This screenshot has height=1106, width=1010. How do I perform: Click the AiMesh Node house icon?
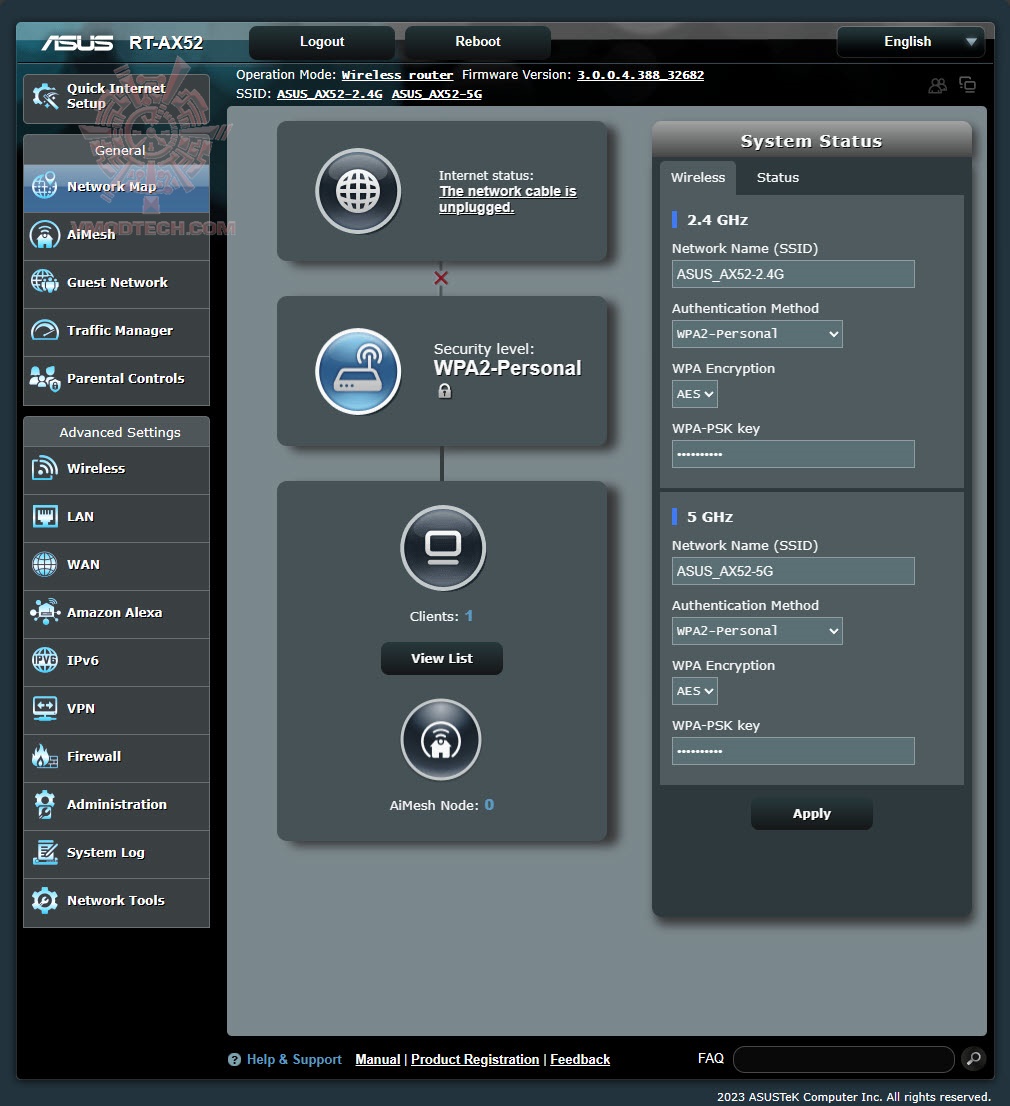tap(441, 740)
